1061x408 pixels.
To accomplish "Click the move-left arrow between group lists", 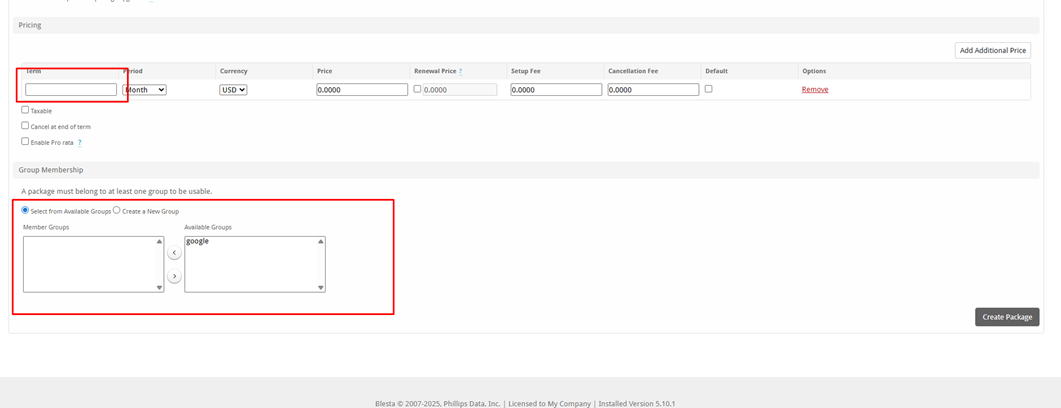I will click(x=174, y=253).
